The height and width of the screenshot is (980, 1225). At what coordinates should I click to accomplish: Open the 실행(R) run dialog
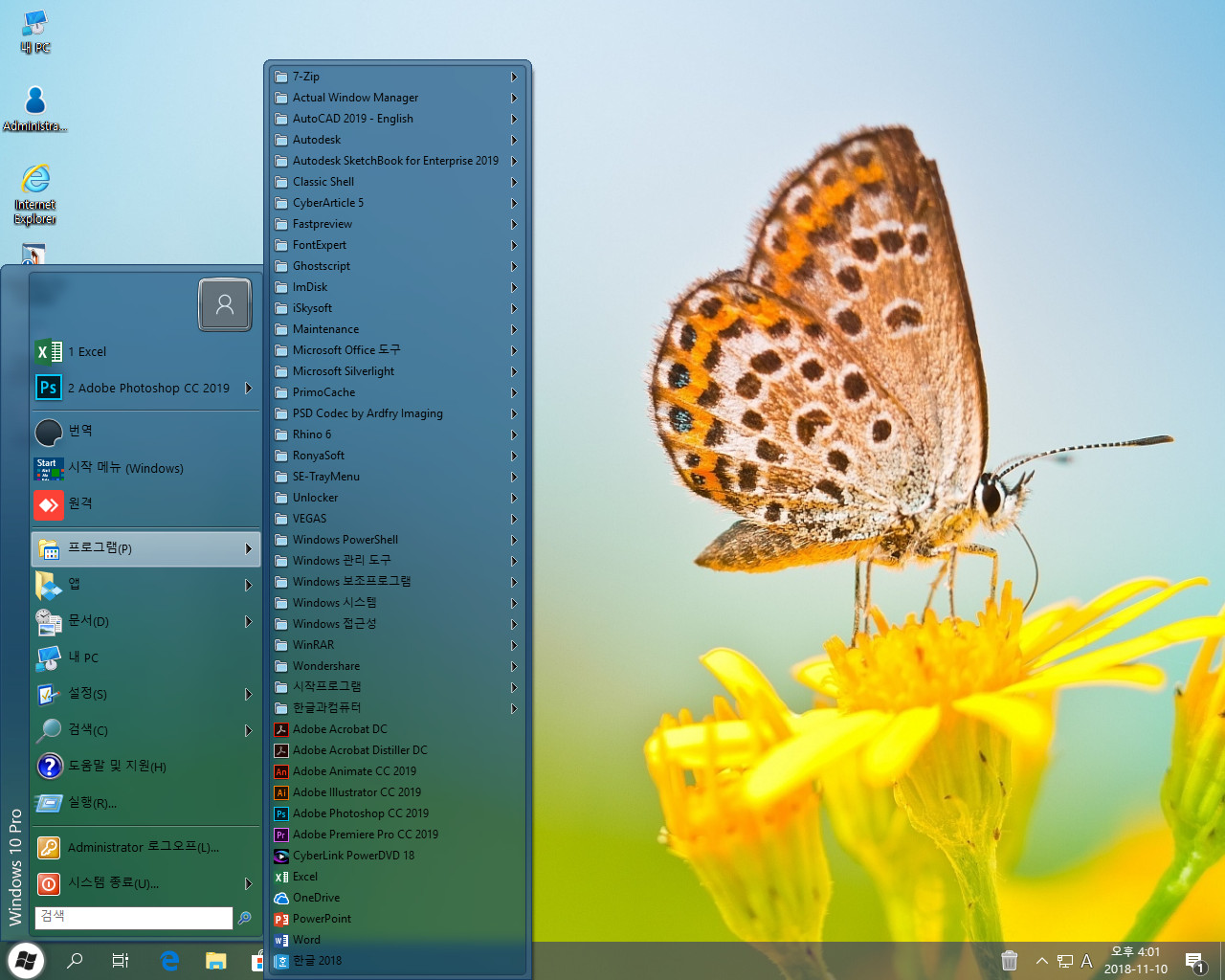click(x=145, y=803)
